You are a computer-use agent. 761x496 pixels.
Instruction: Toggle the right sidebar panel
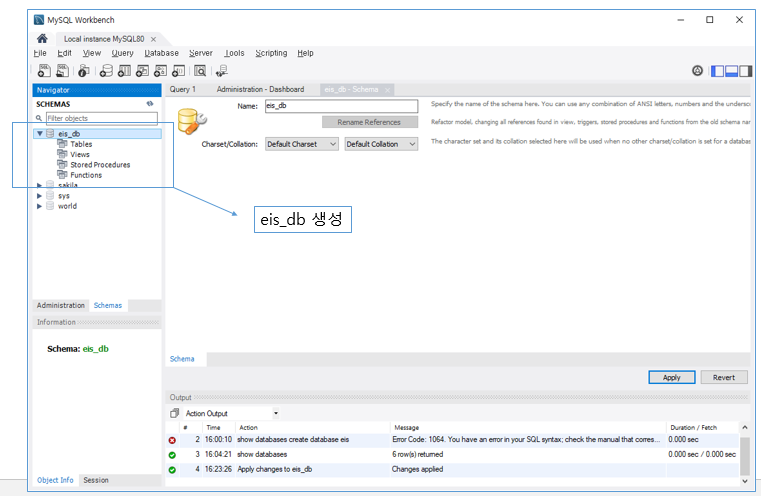tap(746, 71)
